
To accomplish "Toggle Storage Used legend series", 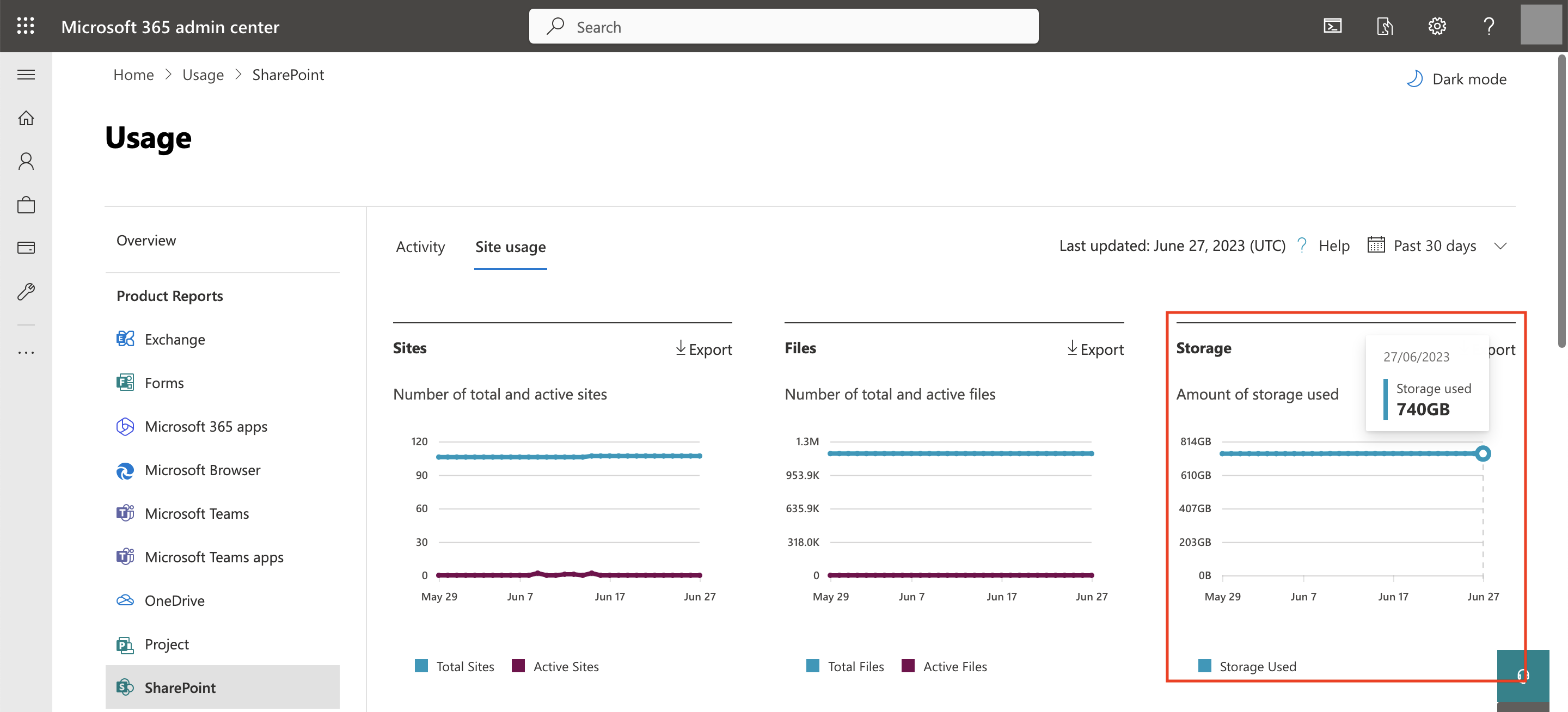I will (1247, 666).
